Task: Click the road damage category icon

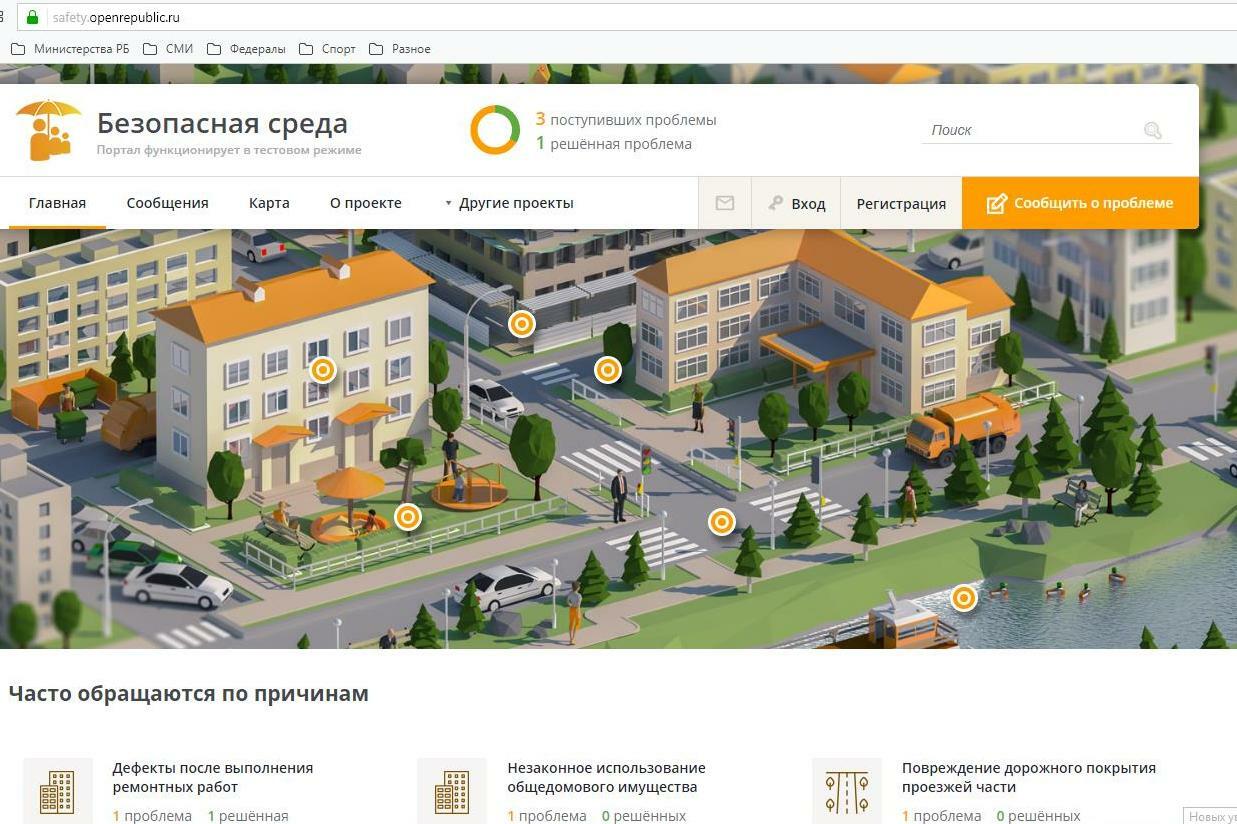Action: pos(846,792)
